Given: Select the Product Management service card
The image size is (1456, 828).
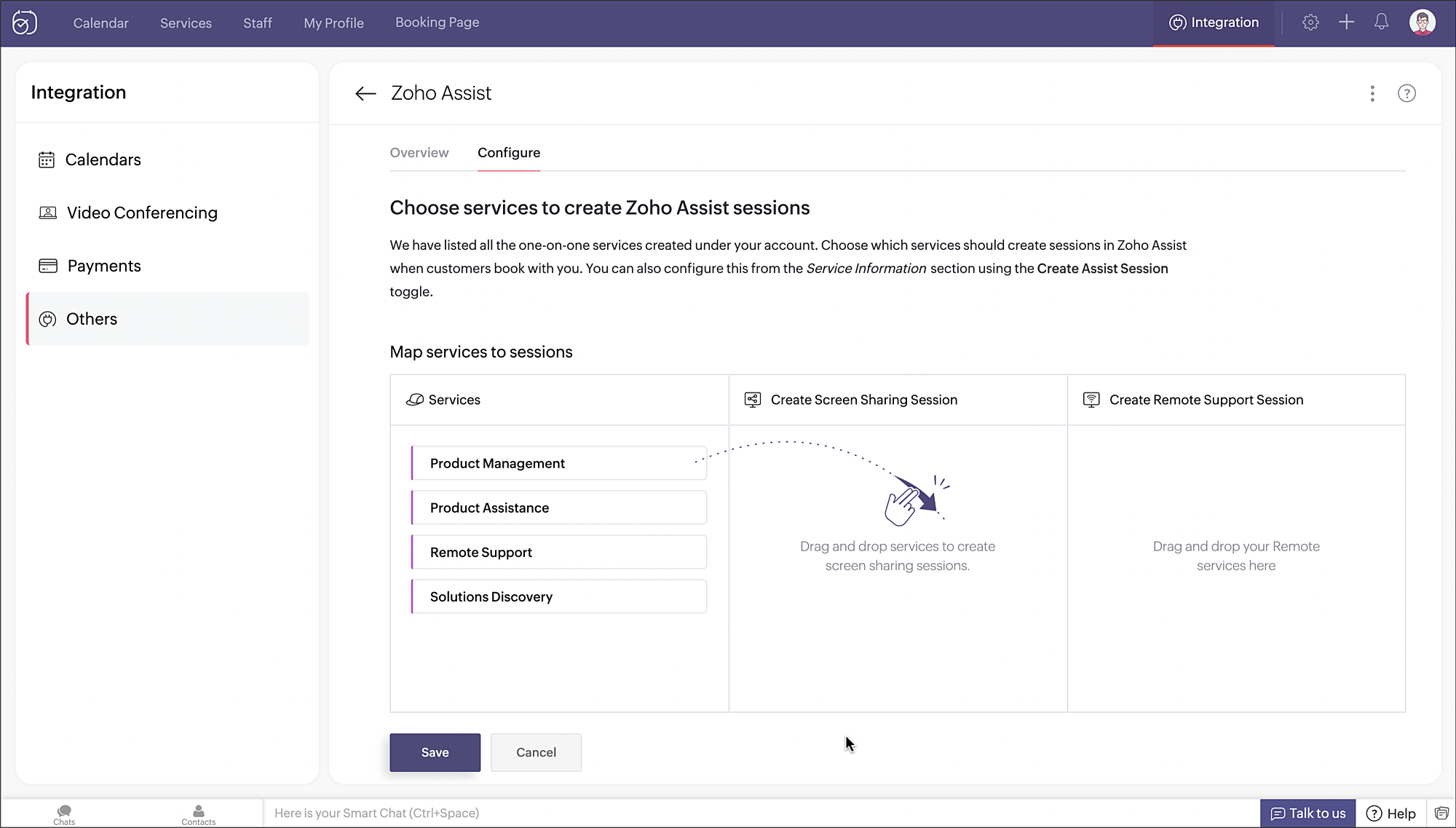Looking at the screenshot, I should pos(558,463).
